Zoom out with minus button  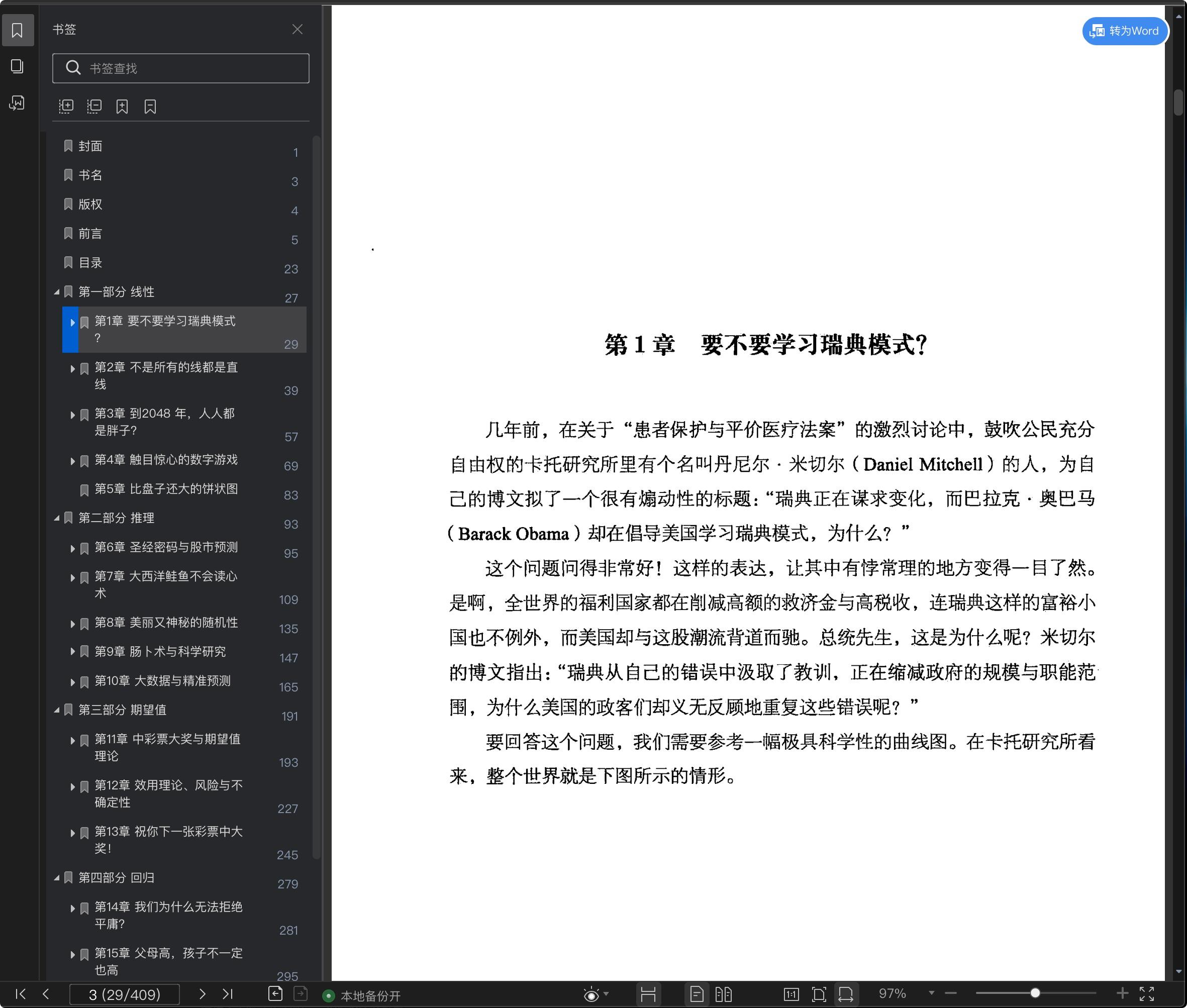click(x=951, y=993)
